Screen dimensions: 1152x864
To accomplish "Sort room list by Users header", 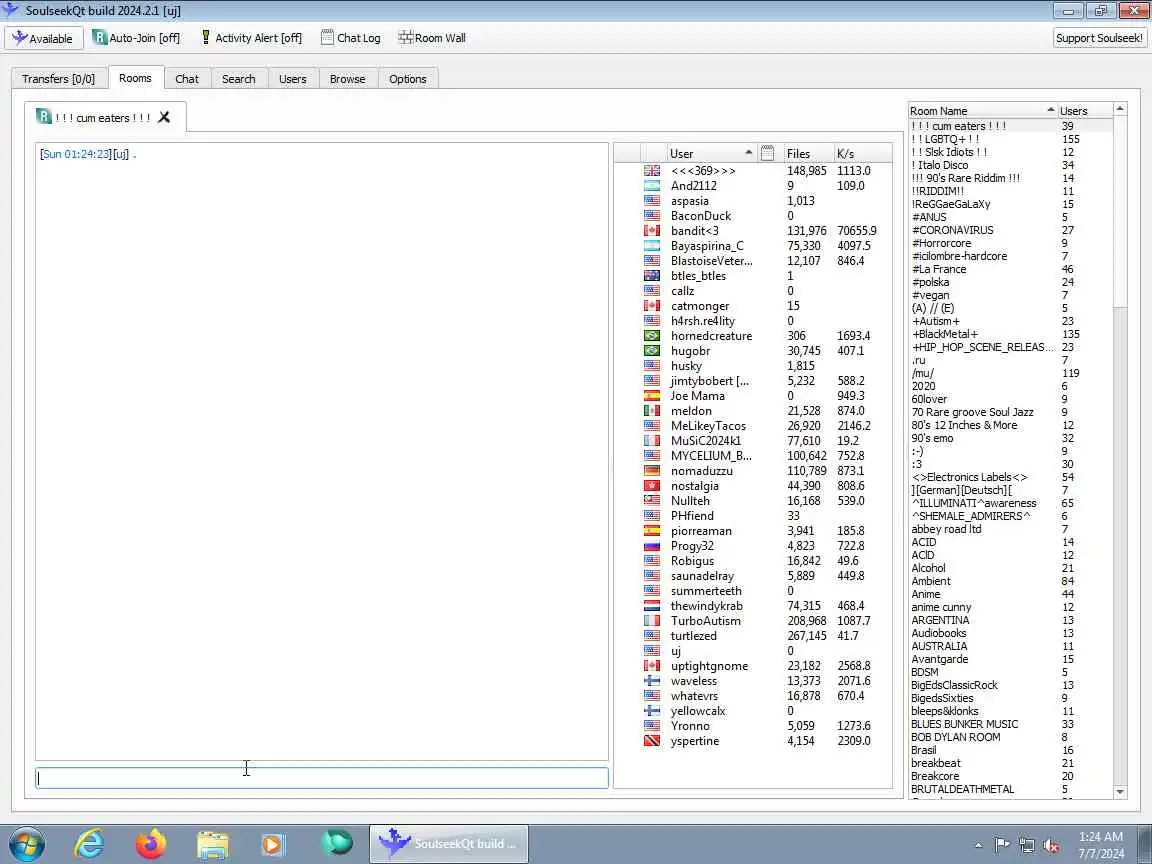I will tap(1084, 111).
